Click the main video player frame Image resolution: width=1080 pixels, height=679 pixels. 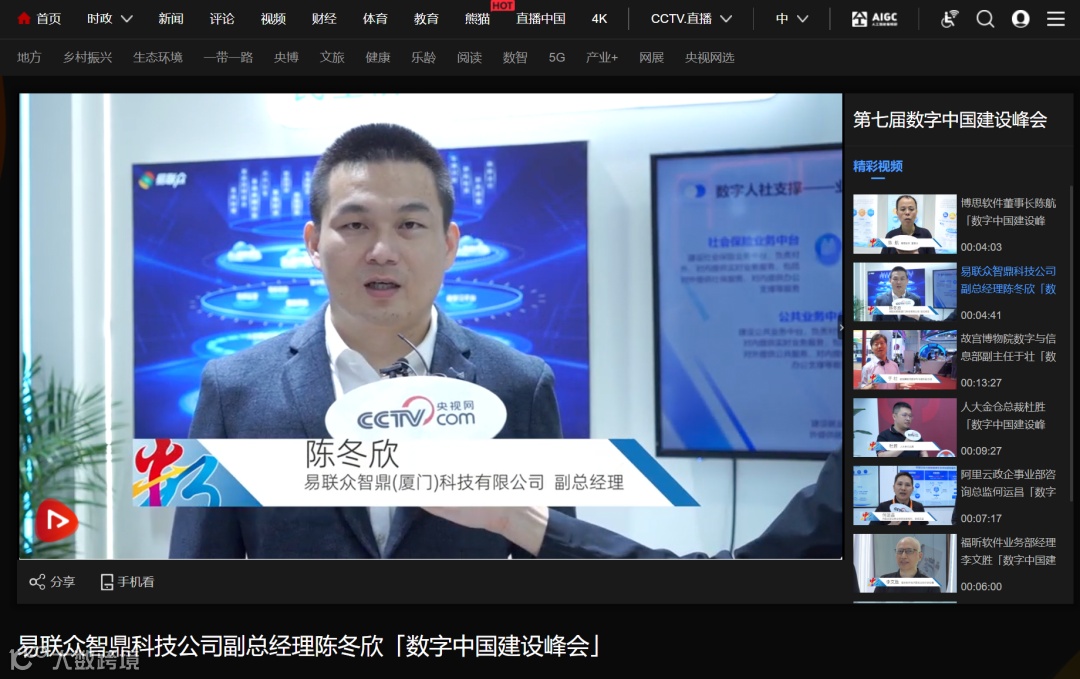click(x=430, y=326)
